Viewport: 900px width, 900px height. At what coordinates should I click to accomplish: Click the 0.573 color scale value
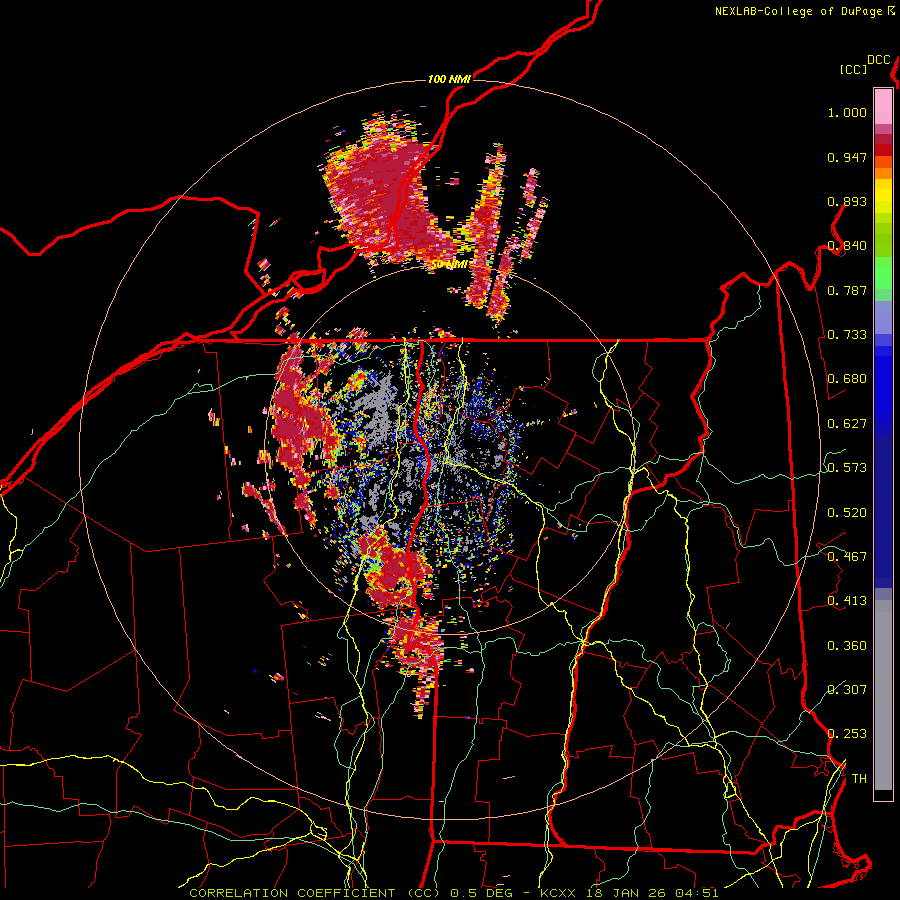coord(847,468)
